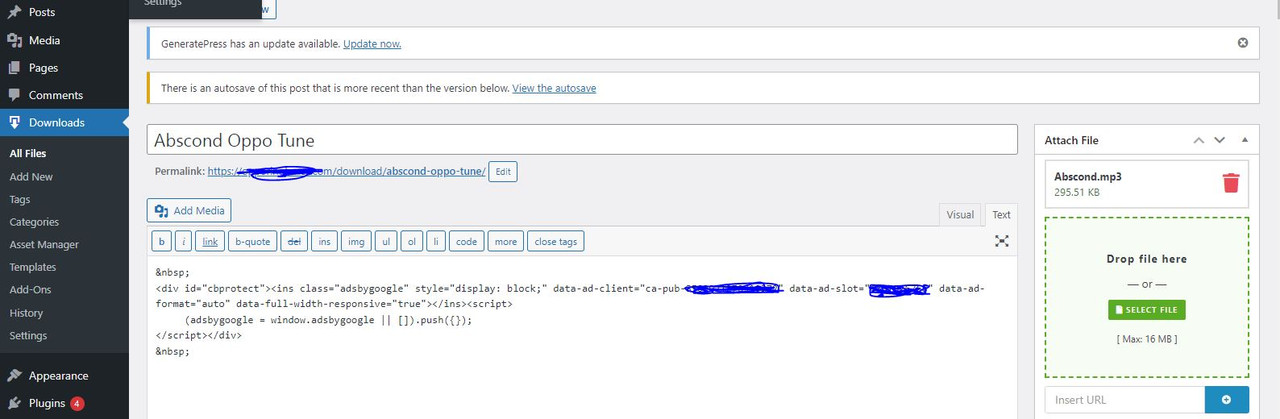Click the Downloads icon in sidebar
Image resolution: width=1280 pixels, height=419 pixels.
14,123
